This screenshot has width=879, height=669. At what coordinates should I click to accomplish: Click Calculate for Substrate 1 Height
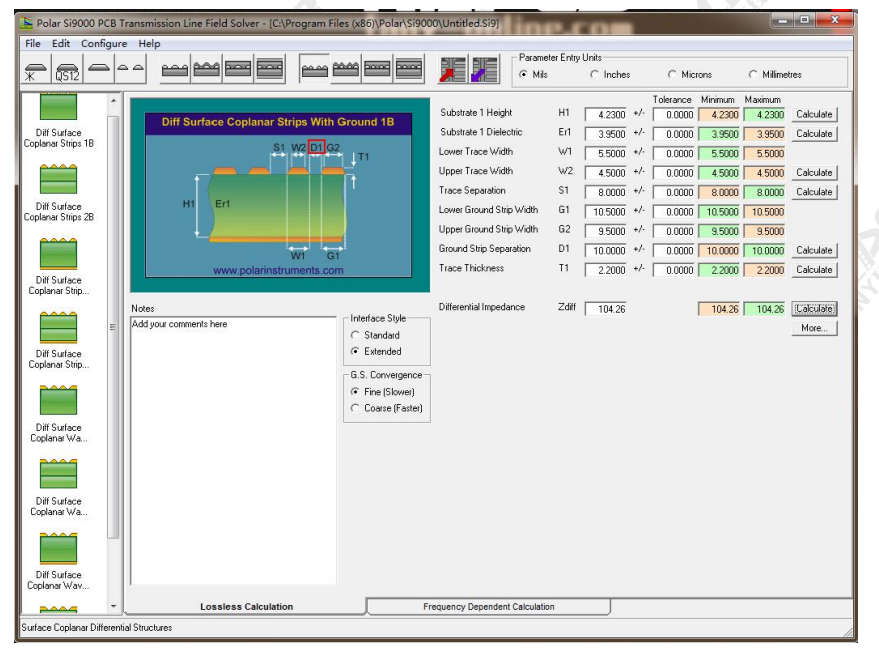[814, 114]
